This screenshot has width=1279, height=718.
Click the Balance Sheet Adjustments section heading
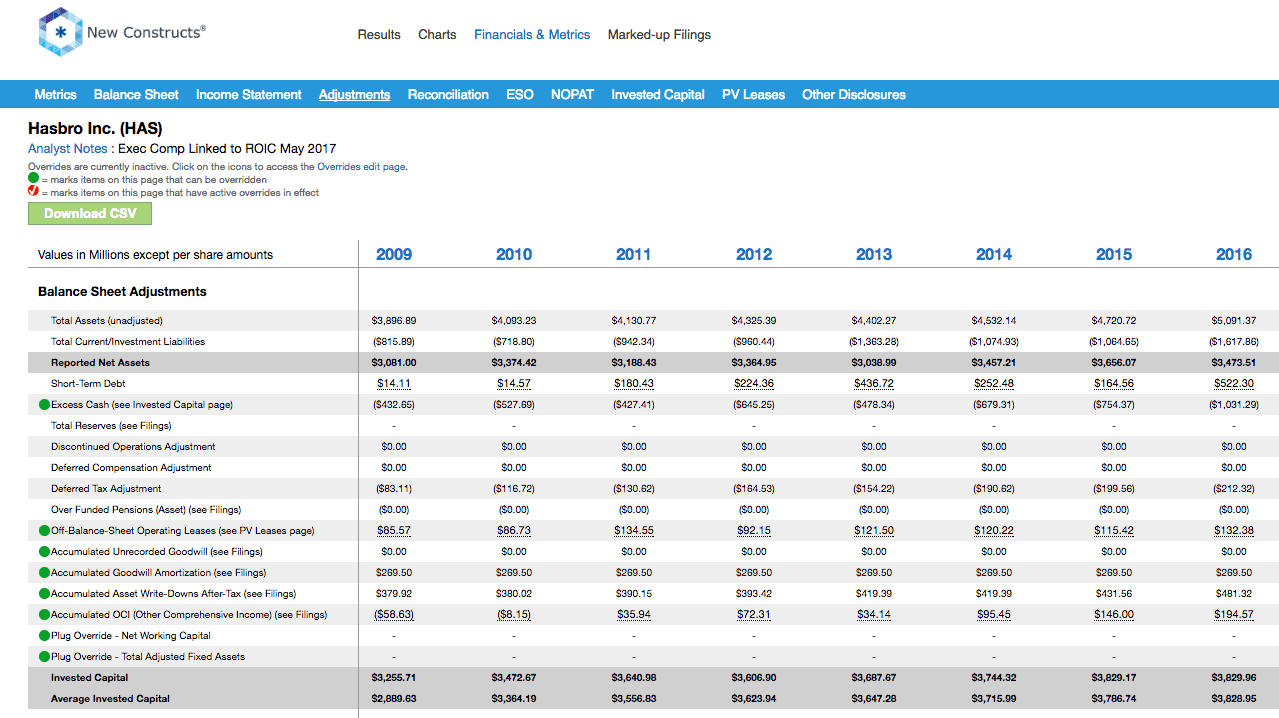point(122,292)
